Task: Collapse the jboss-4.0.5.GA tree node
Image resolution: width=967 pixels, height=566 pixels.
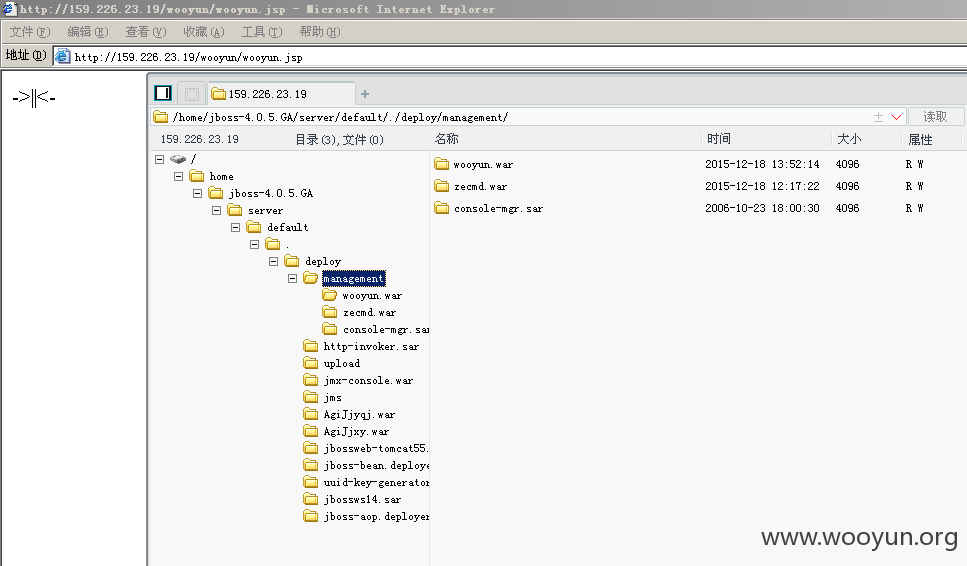Action: tap(197, 193)
